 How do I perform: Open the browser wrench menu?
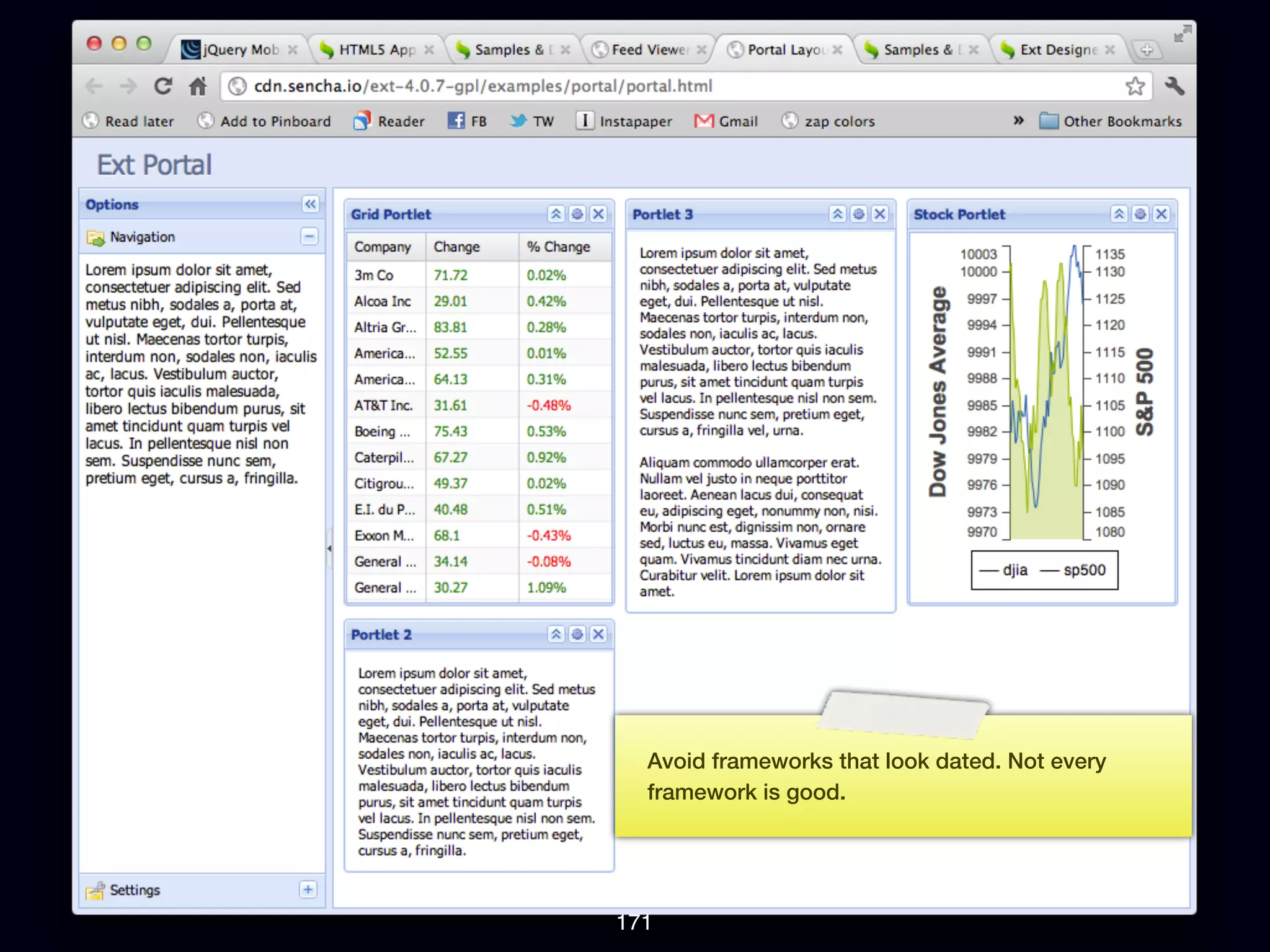coord(1175,86)
